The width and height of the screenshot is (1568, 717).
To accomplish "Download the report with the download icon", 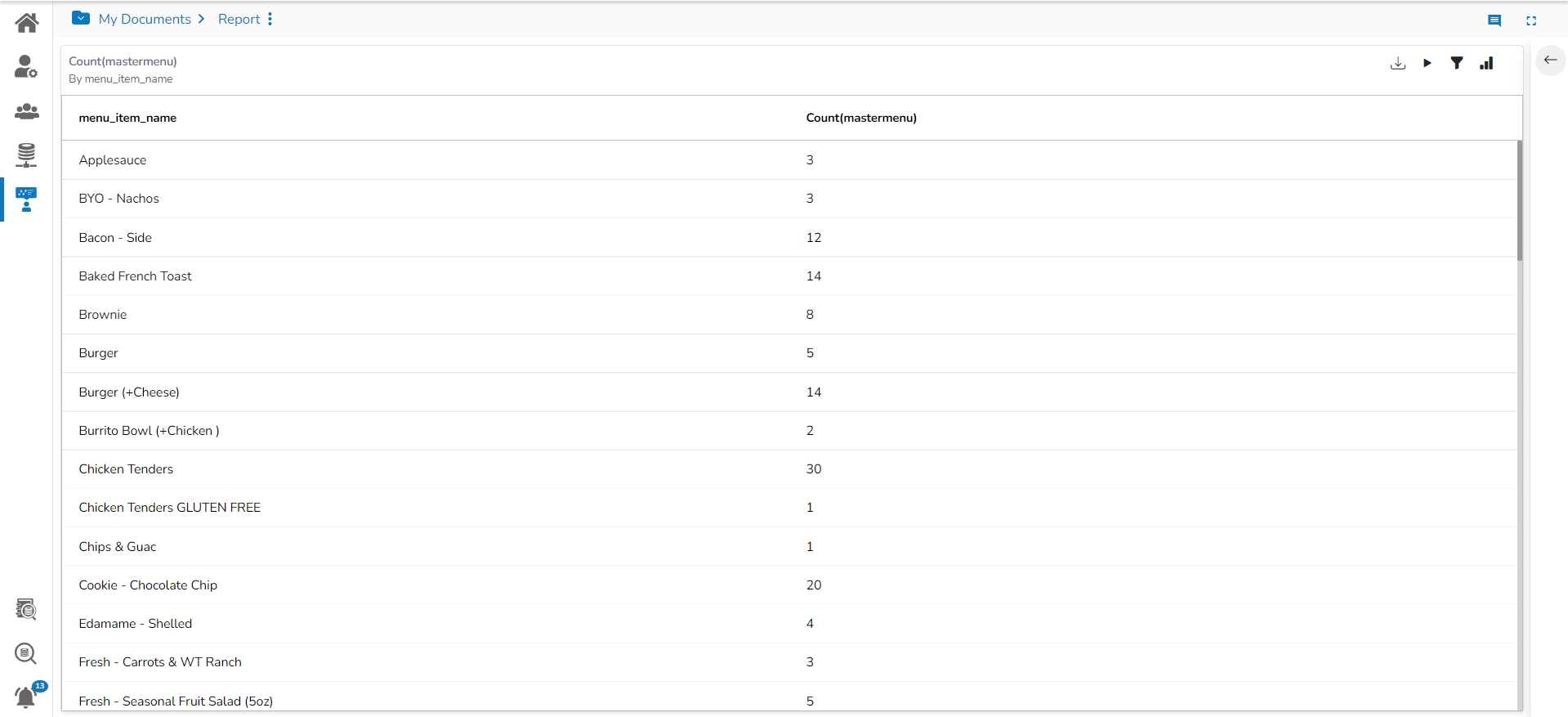I will (x=1397, y=64).
